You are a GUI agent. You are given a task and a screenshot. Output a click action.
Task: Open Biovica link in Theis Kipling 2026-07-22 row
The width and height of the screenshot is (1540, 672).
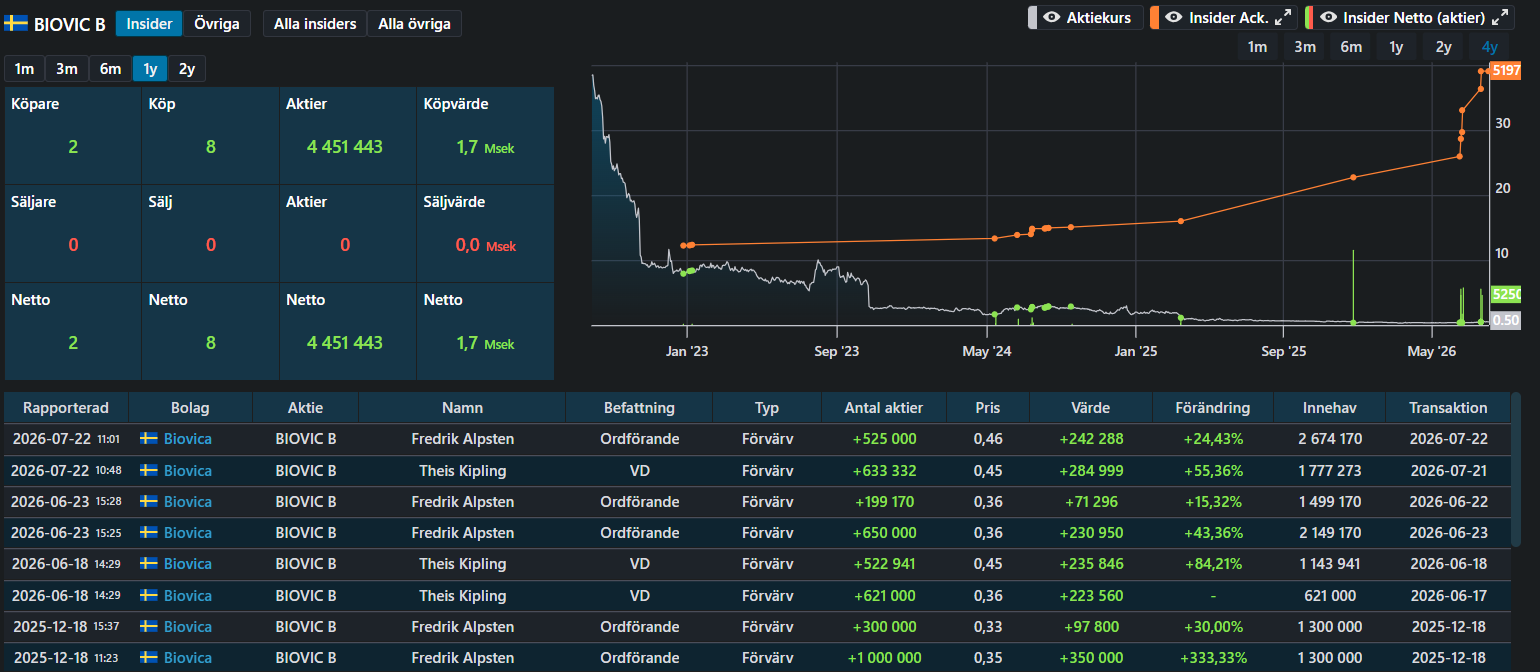188,470
